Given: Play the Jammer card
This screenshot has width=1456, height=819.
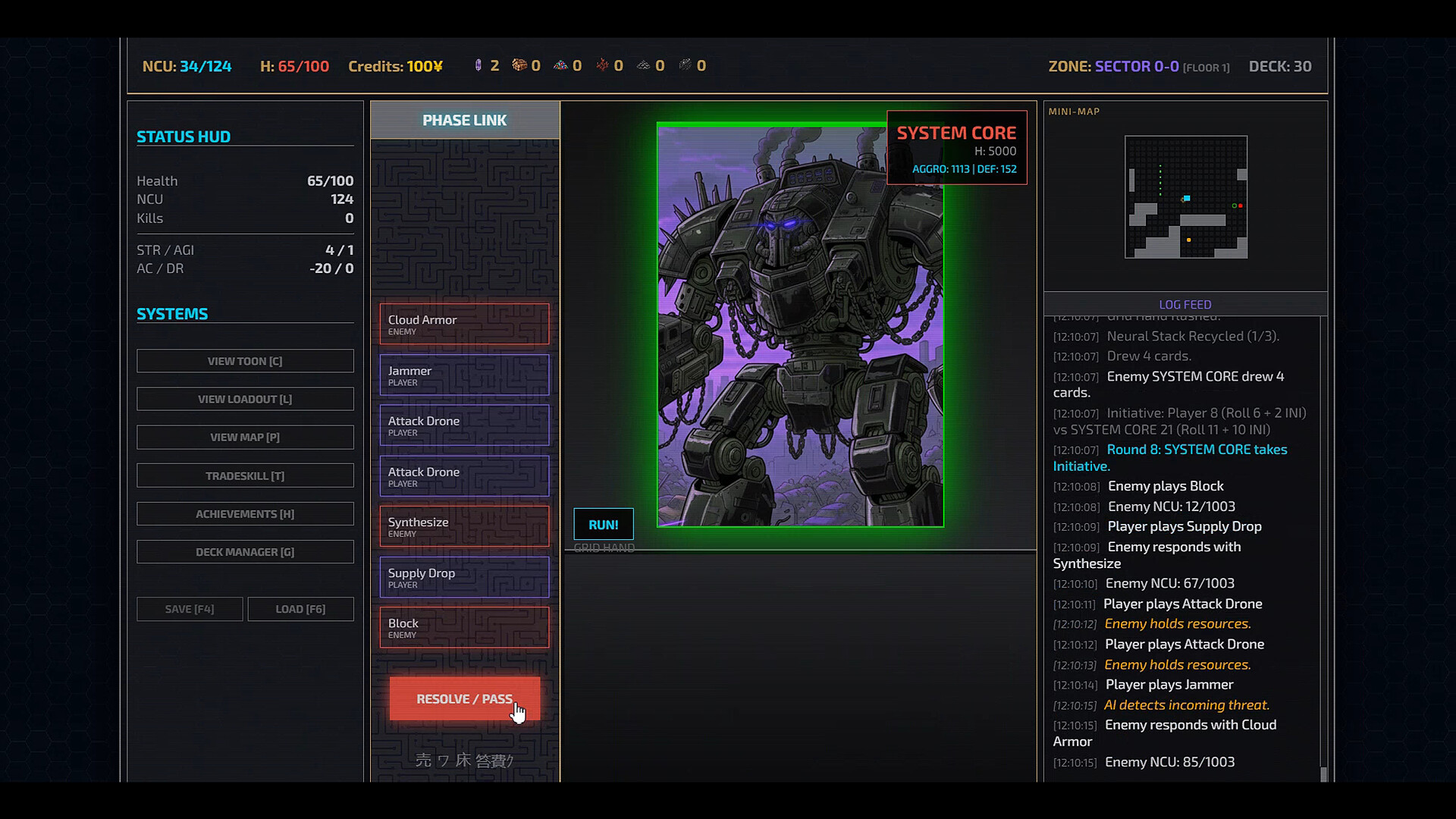Looking at the screenshot, I should click(x=464, y=375).
